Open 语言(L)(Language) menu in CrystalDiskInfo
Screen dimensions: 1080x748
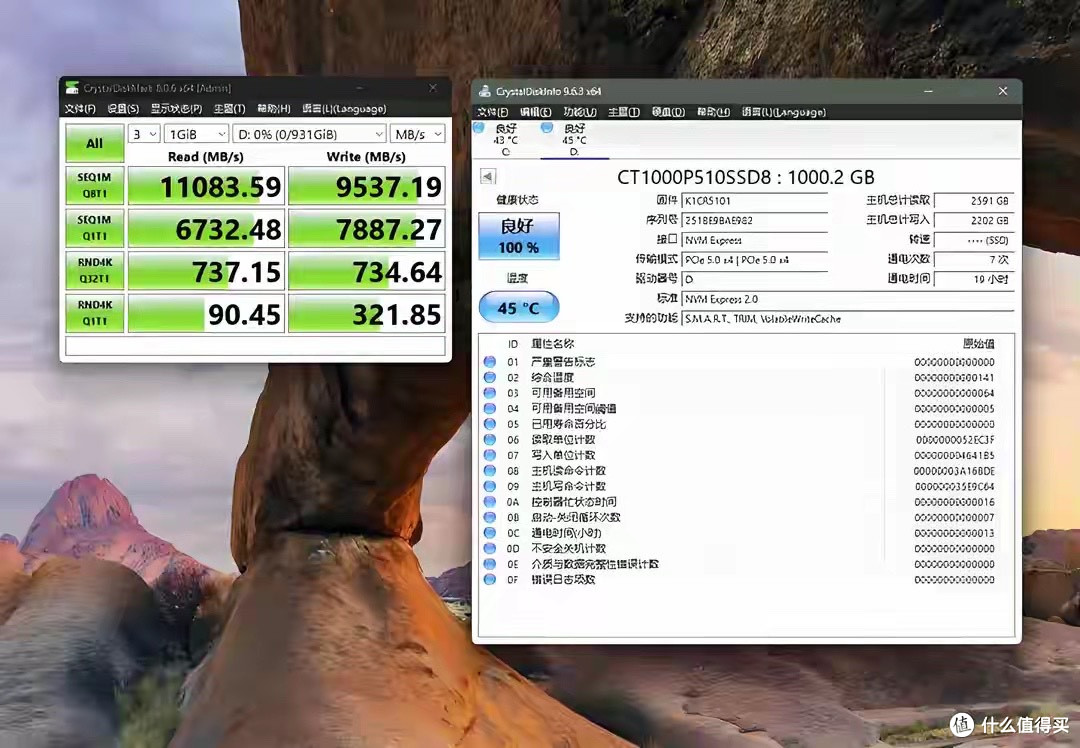point(784,112)
